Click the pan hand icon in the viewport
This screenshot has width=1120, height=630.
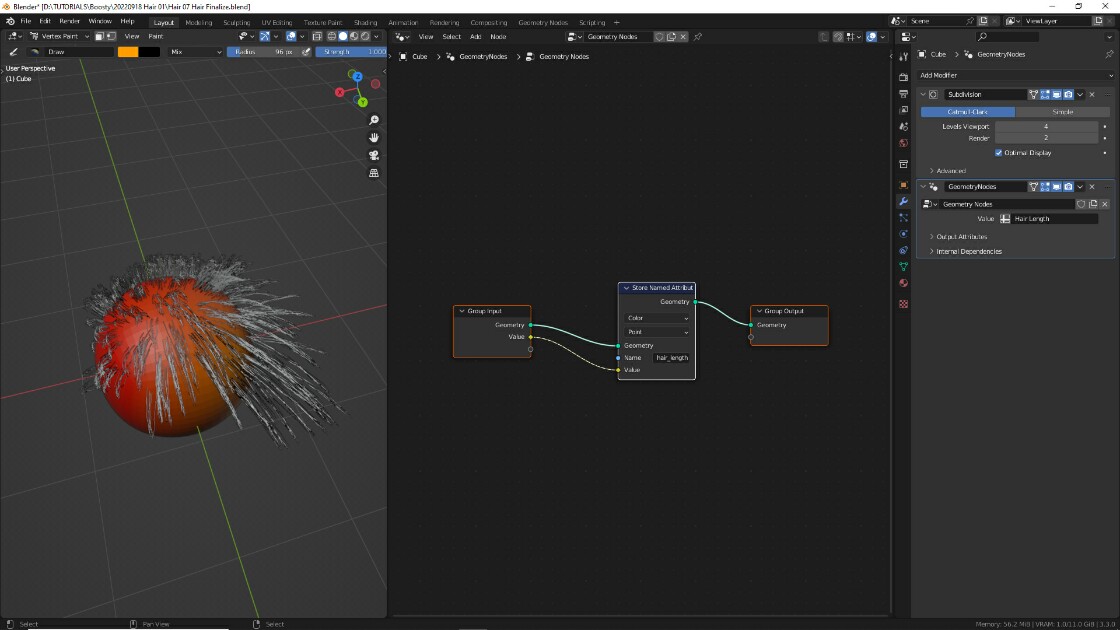374,138
